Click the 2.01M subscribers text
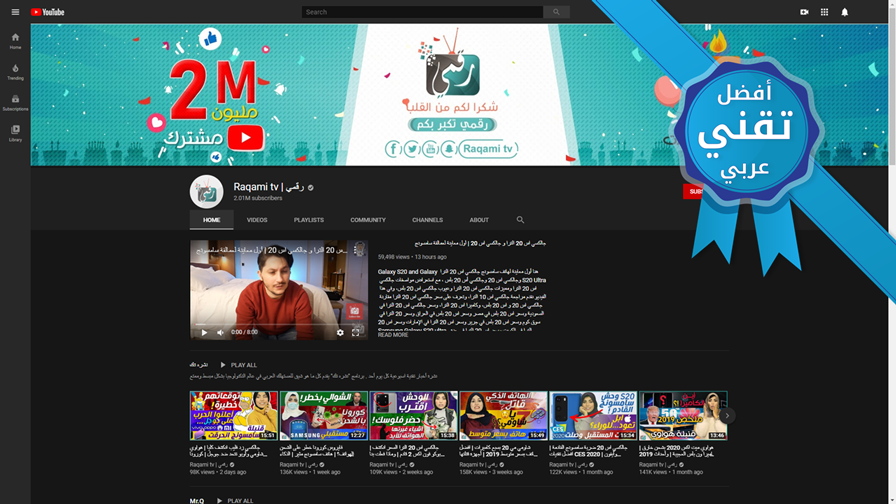 coord(258,198)
